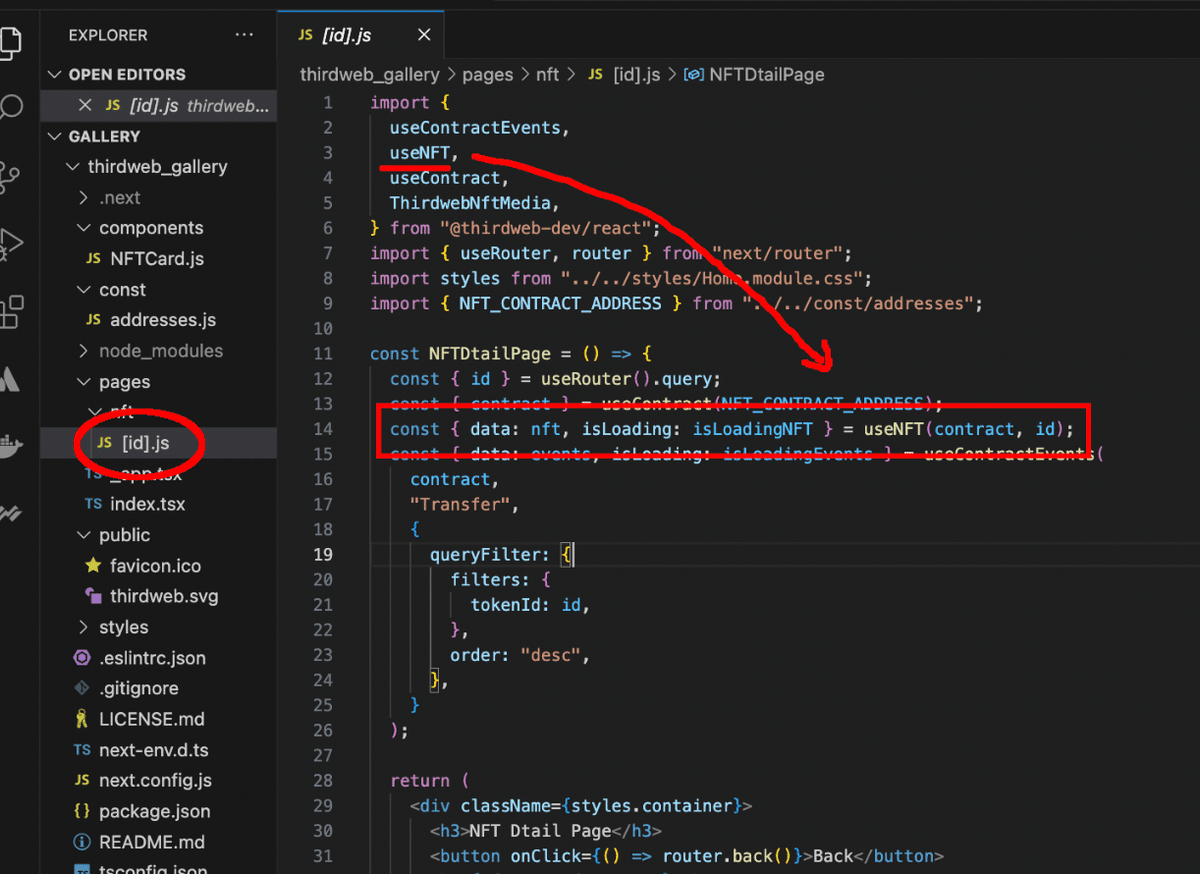Close [id].js in Open Editors list

click(x=85, y=105)
